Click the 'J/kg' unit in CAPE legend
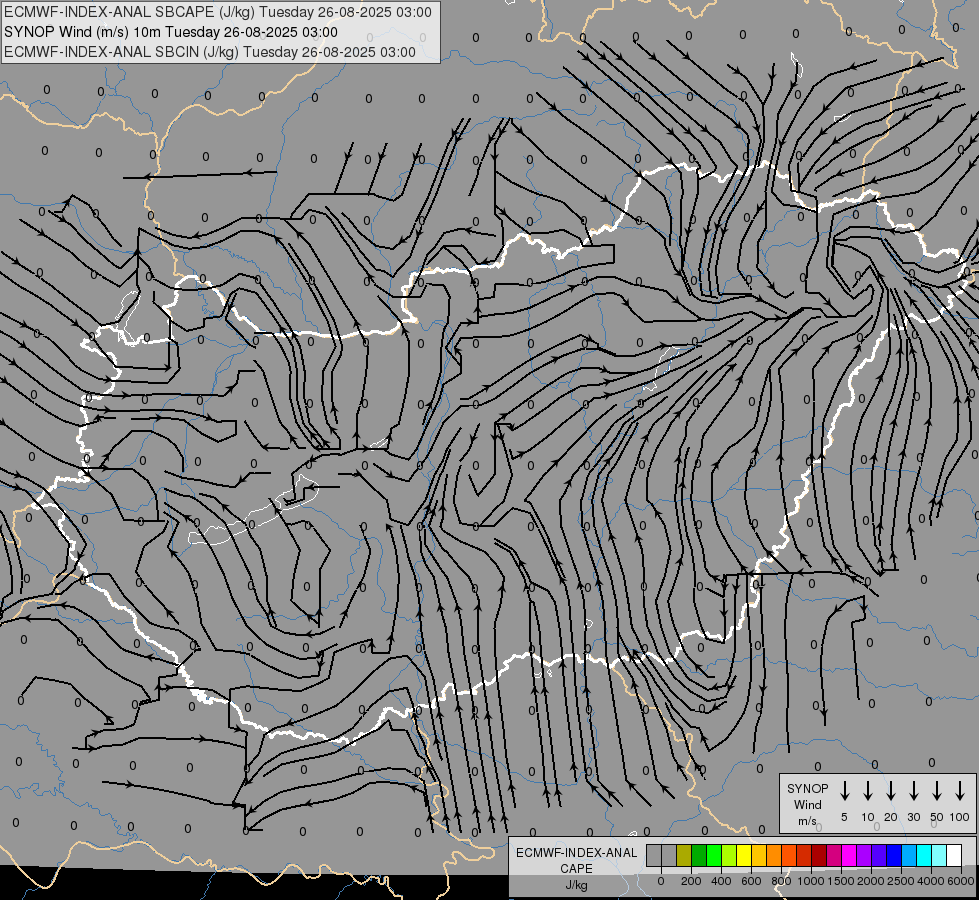This screenshot has width=979, height=900. coord(576,885)
